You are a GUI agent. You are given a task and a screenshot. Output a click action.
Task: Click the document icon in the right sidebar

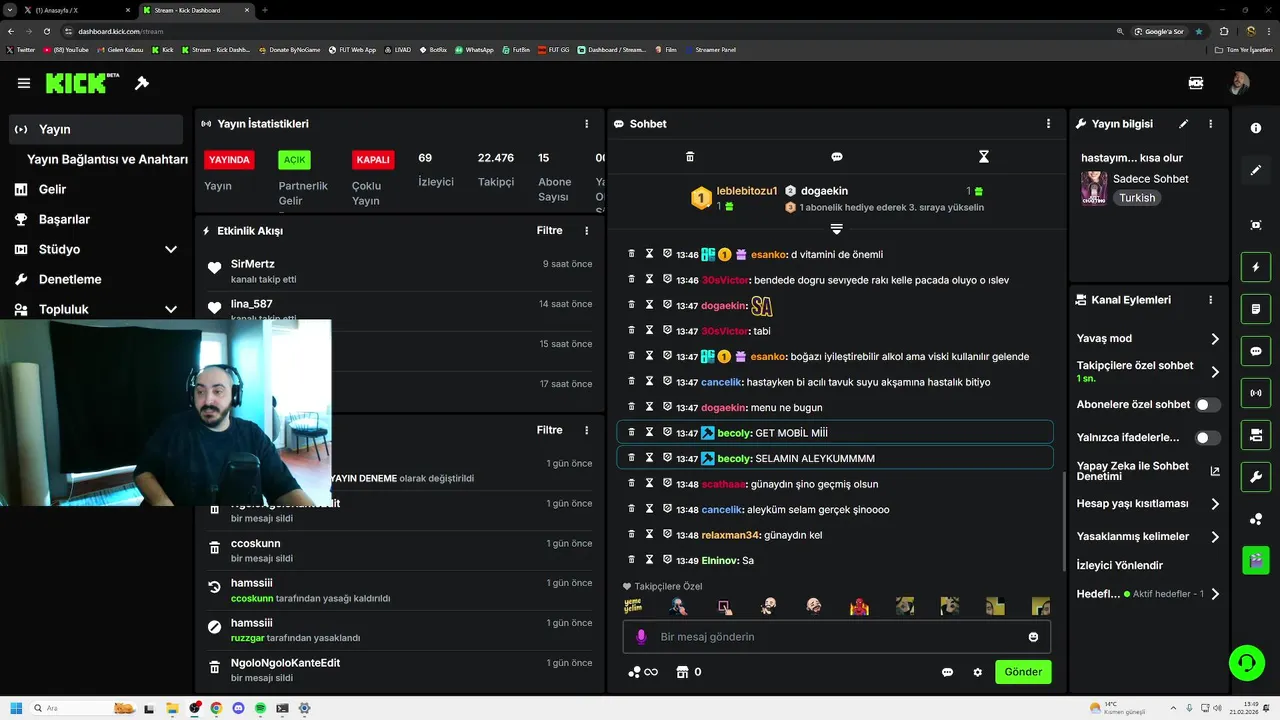pos(1256,309)
